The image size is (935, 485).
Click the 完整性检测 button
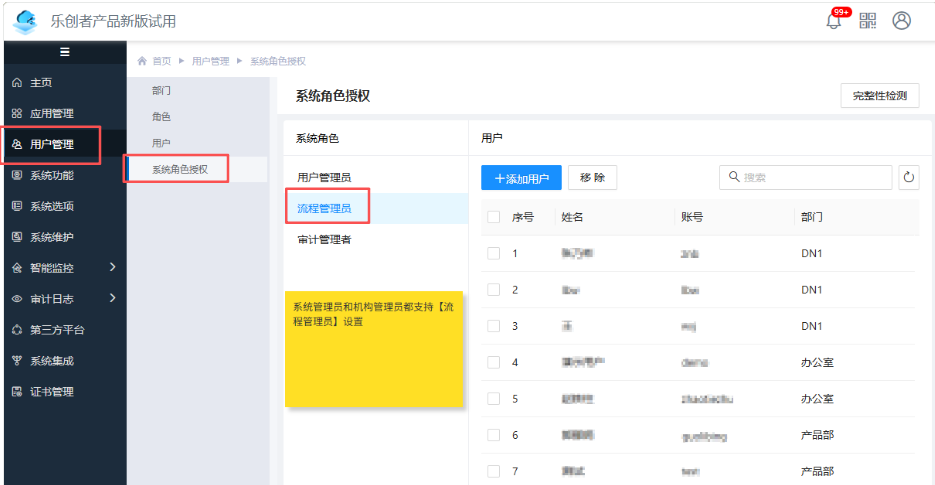(x=880, y=95)
